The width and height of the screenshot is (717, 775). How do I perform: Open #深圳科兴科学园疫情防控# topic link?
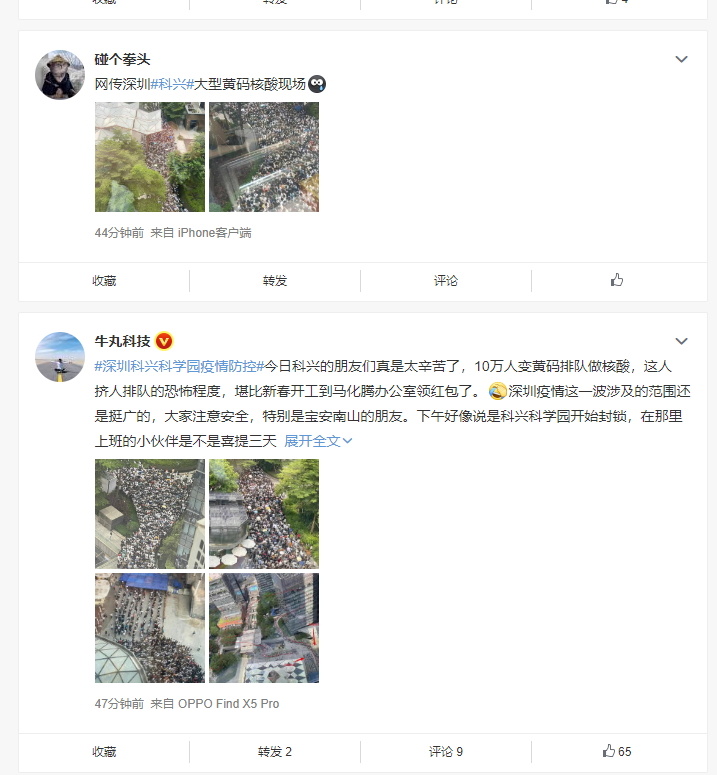click(x=179, y=366)
